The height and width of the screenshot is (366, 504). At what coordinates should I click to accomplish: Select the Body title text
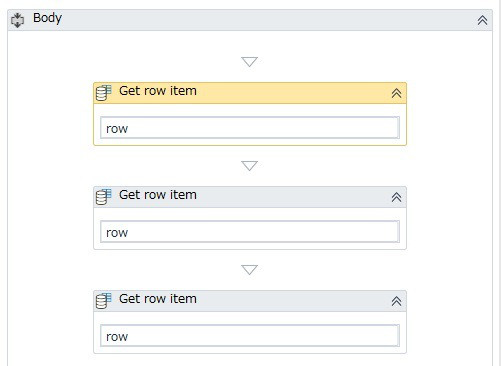(x=47, y=18)
